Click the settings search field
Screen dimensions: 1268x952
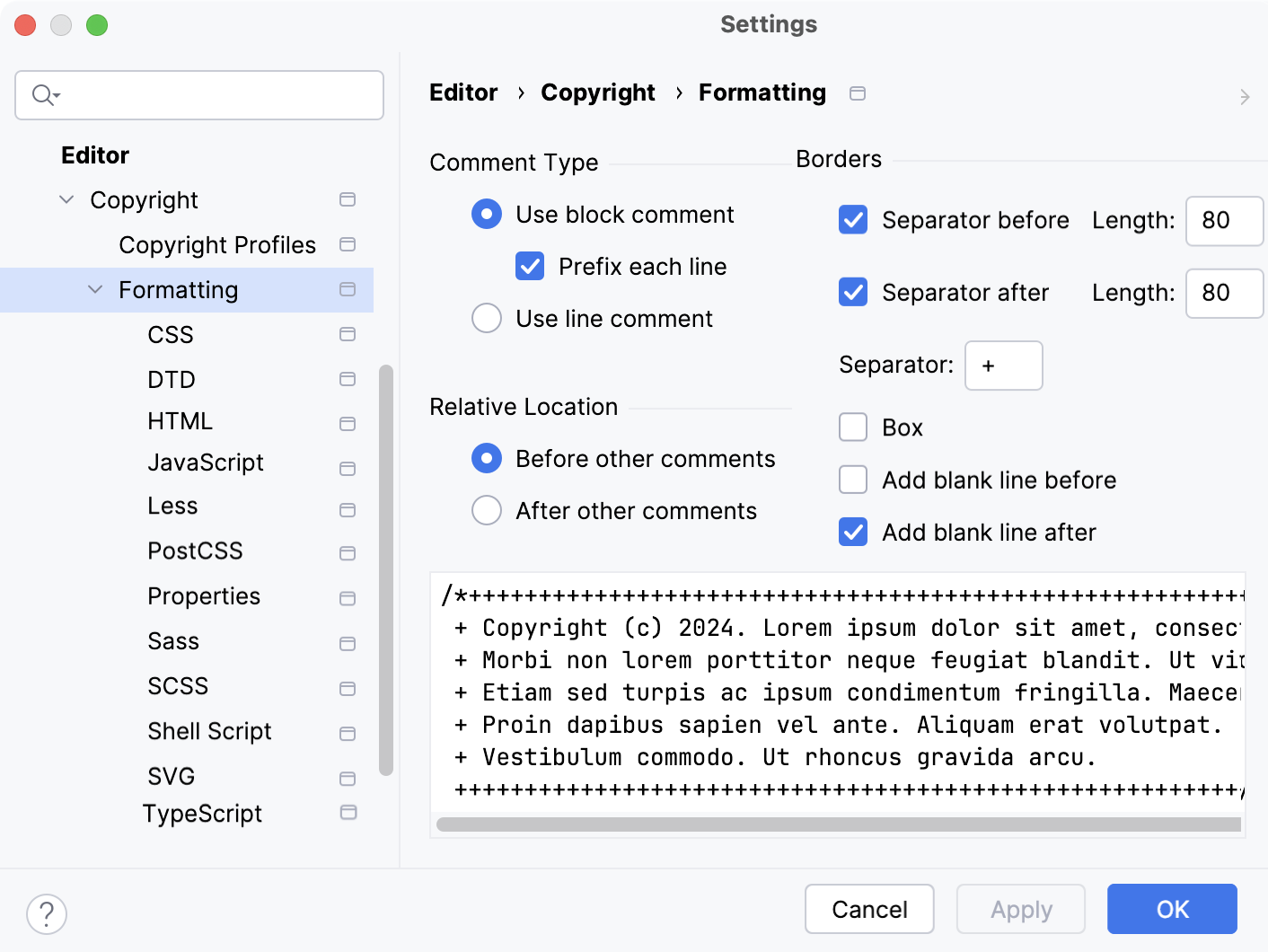(198, 95)
